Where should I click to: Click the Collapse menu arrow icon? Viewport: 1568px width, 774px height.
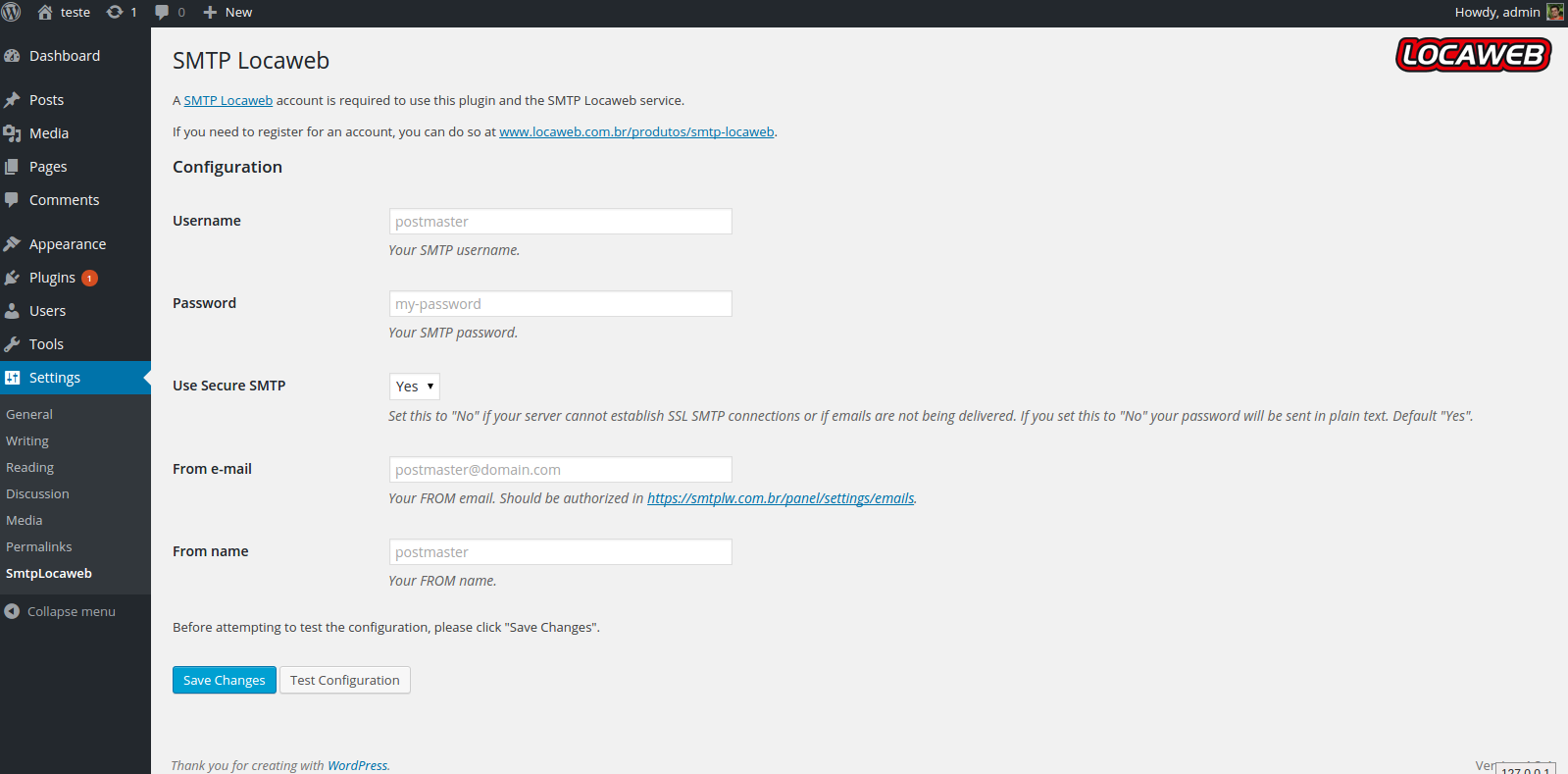[12, 611]
